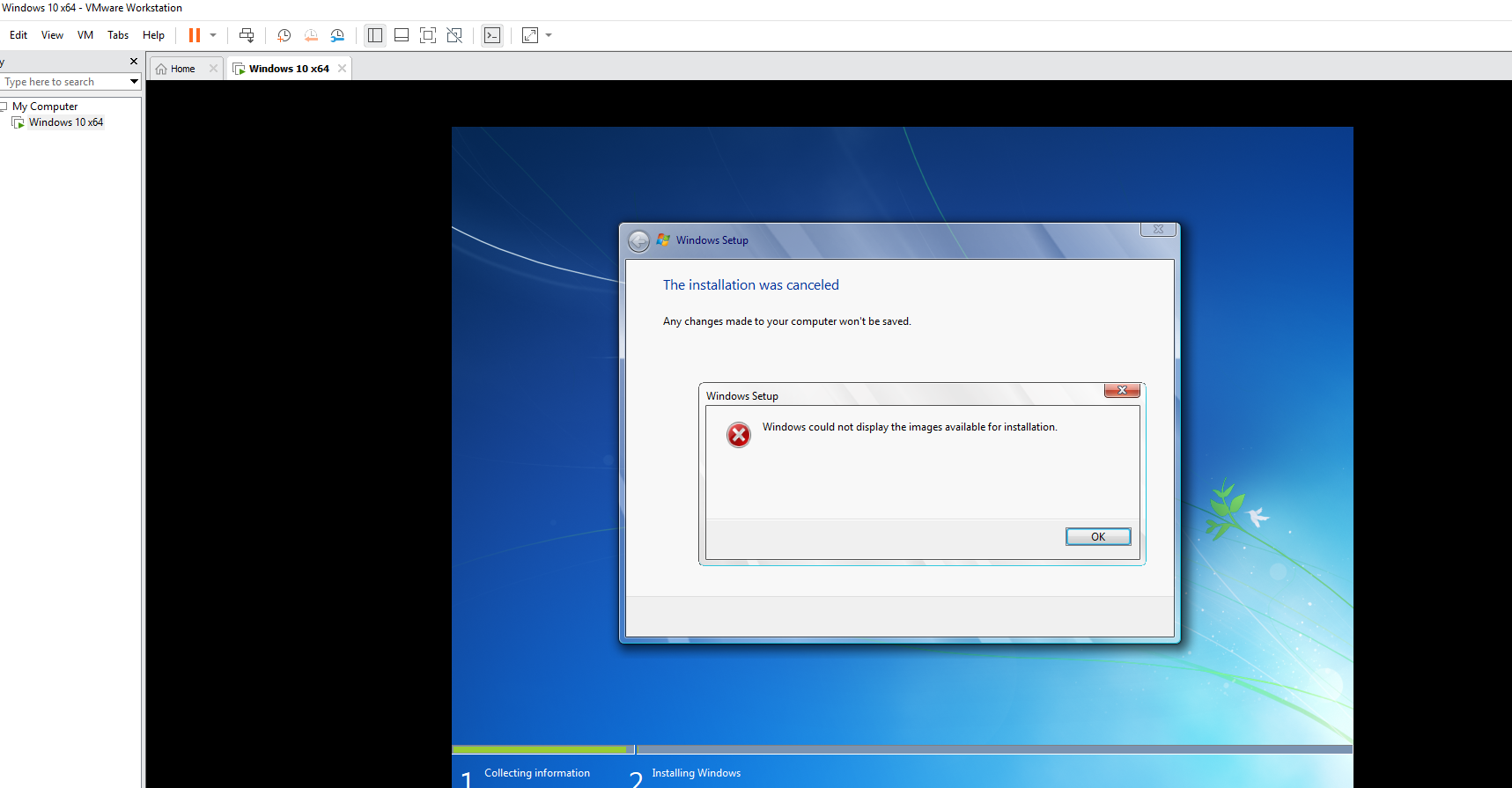
Task: Enter full screen mode icon
Action: 428,35
